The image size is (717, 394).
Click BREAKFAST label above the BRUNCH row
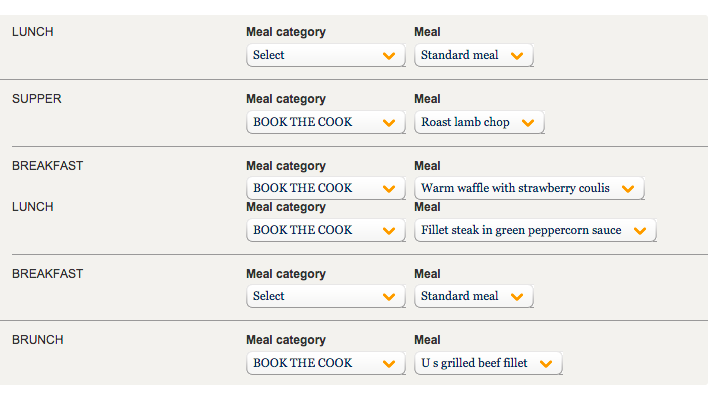point(48,273)
